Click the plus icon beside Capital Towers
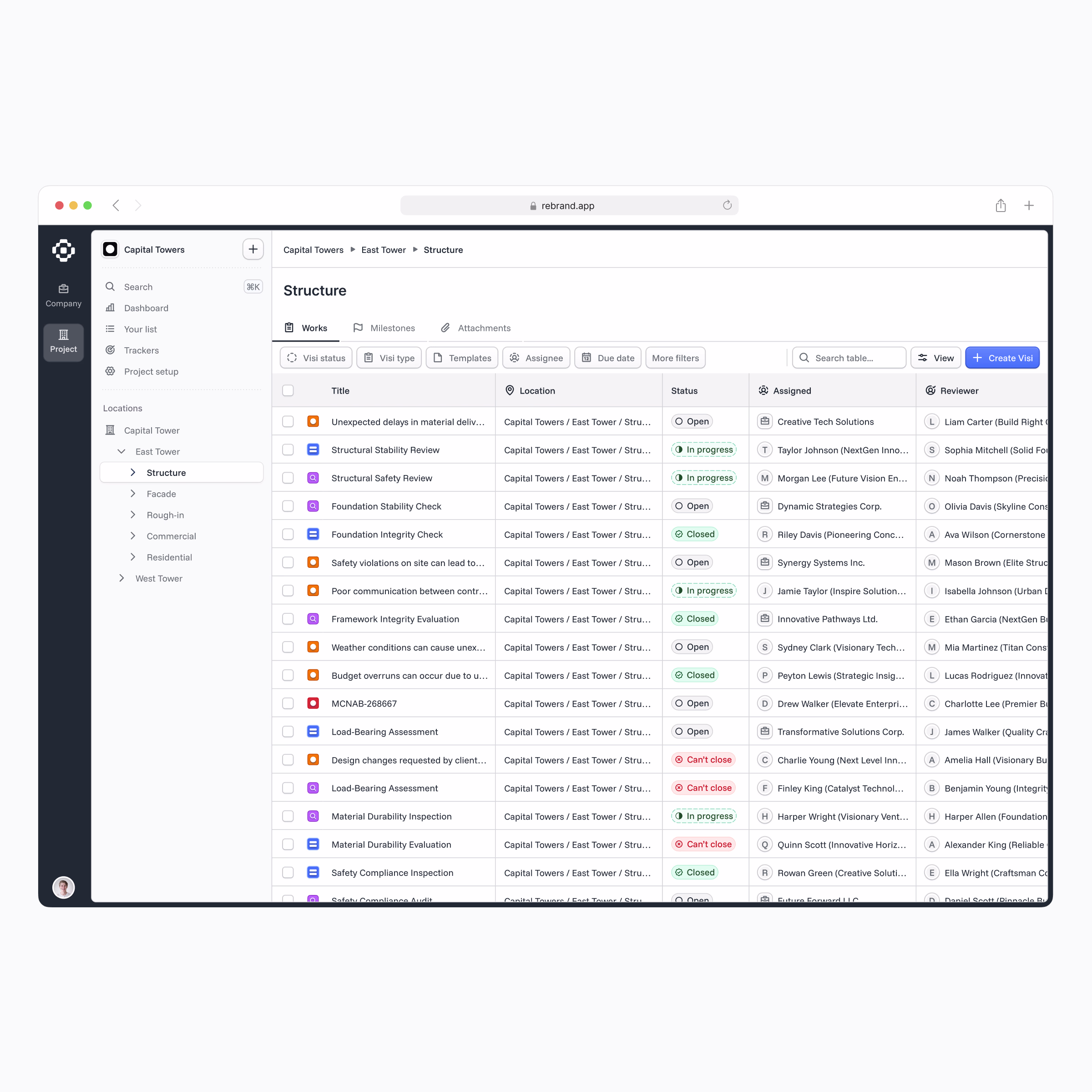The width and height of the screenshot is (1092, 1092). click(x=253, y=249)
